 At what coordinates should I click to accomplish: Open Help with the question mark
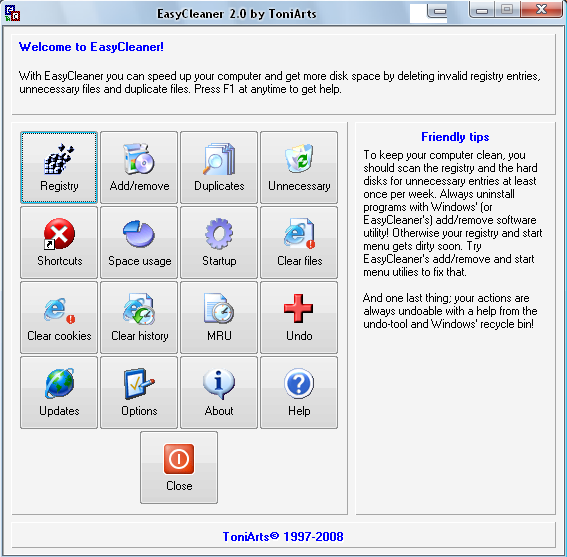click(x=299, y=392)
